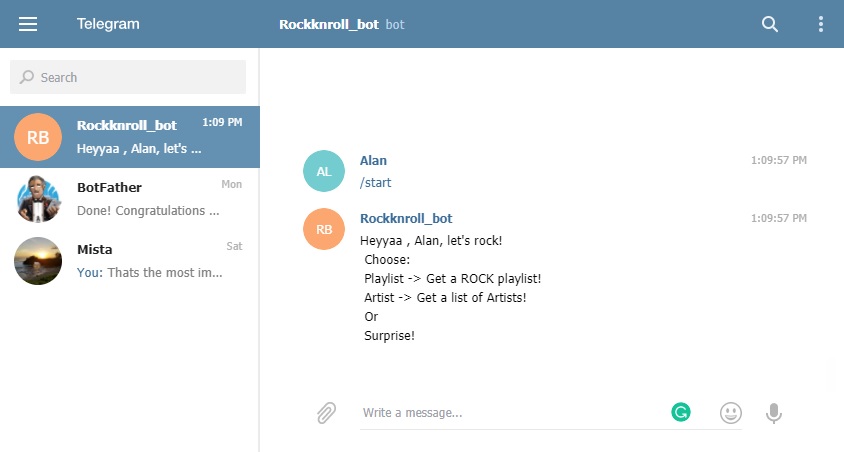This screenshot has height=452, width=844.
Task: Click the microphone voice message icon
Action: coord(773,413)
